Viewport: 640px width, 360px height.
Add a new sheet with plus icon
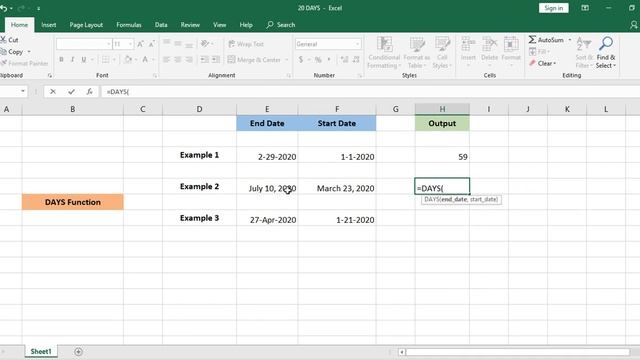pyautogui.click(x=78, y=351)
